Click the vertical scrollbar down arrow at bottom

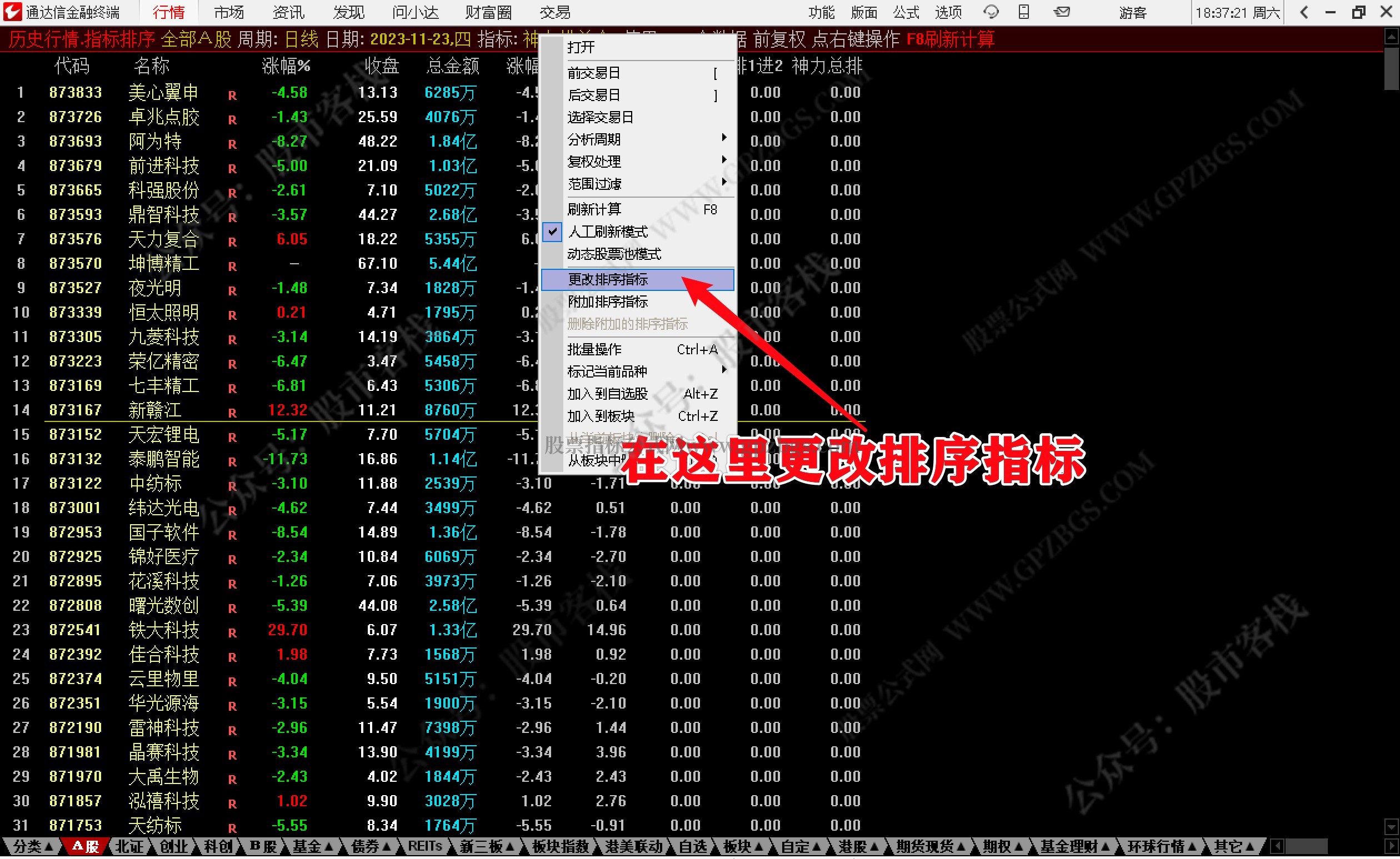point(1391,827)
